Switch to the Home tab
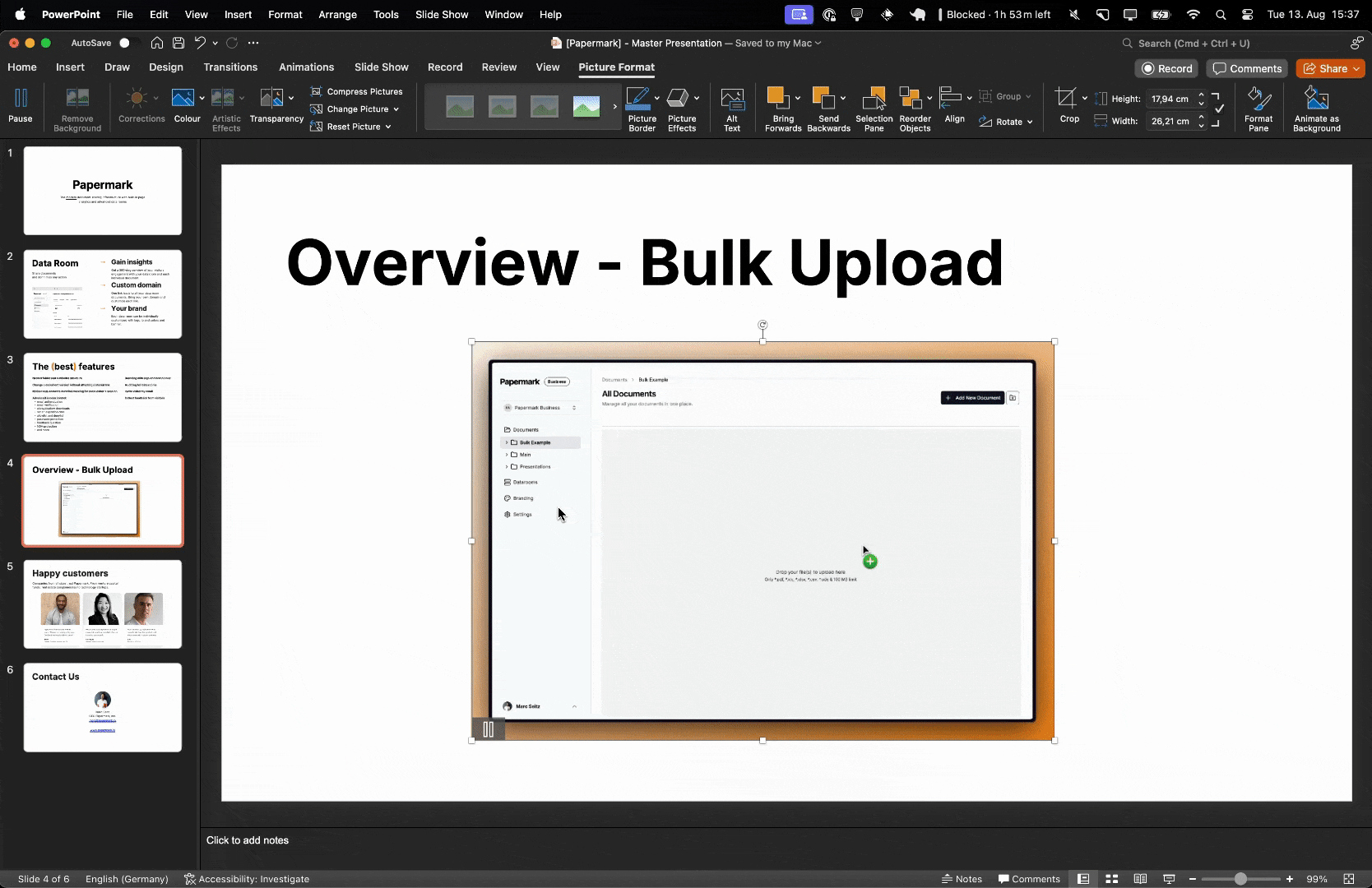Viewport: 1372px width, 888px height. click(x=22, y=67)
